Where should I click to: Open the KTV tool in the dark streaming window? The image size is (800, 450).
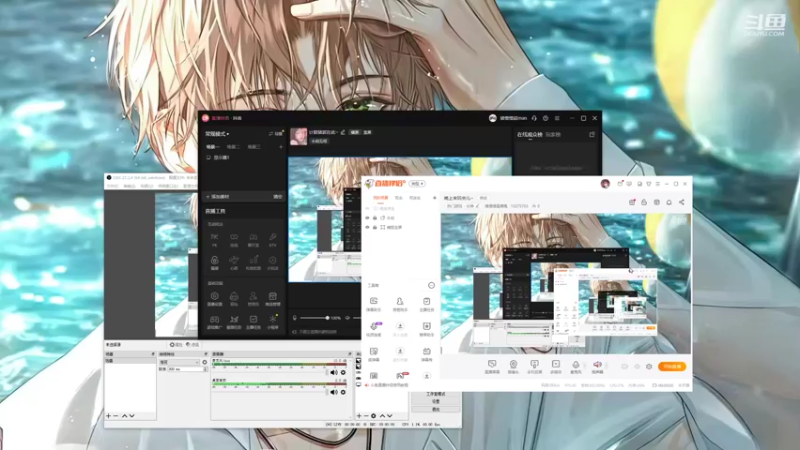pos(272,239)
